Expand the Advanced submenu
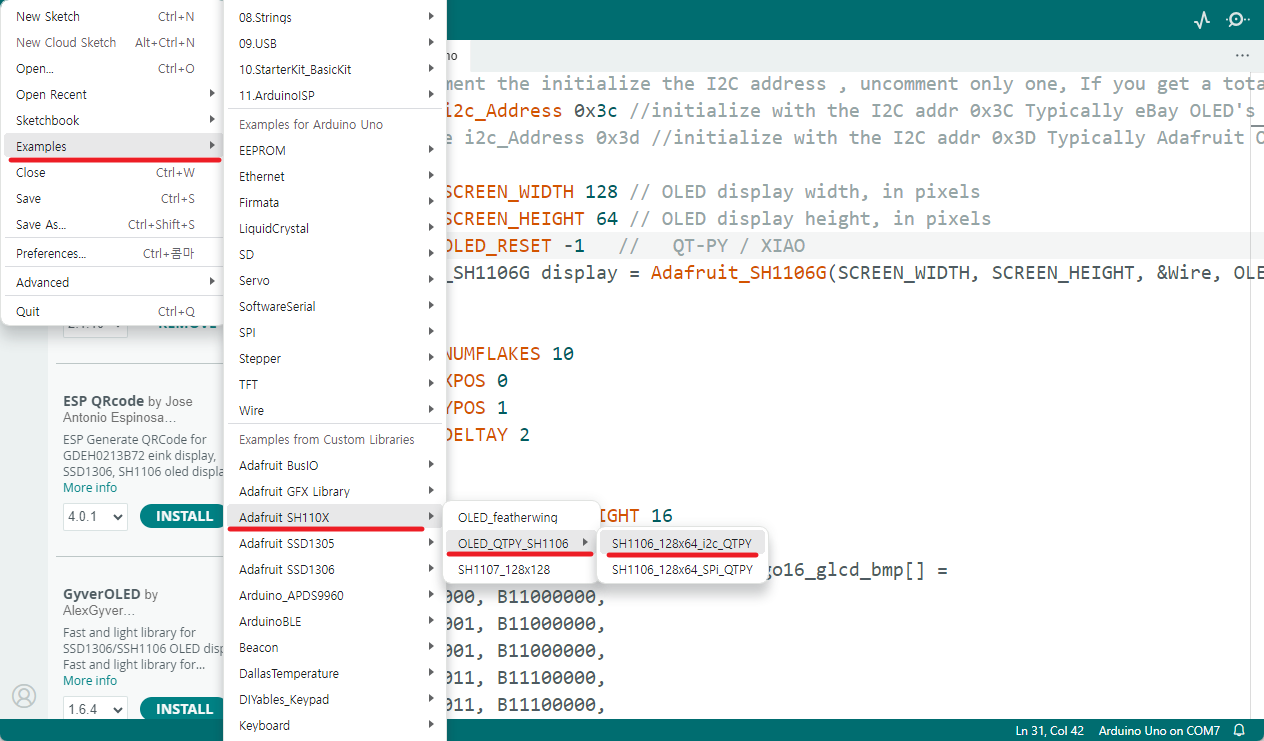The image size is (1264, 741). 112,283
